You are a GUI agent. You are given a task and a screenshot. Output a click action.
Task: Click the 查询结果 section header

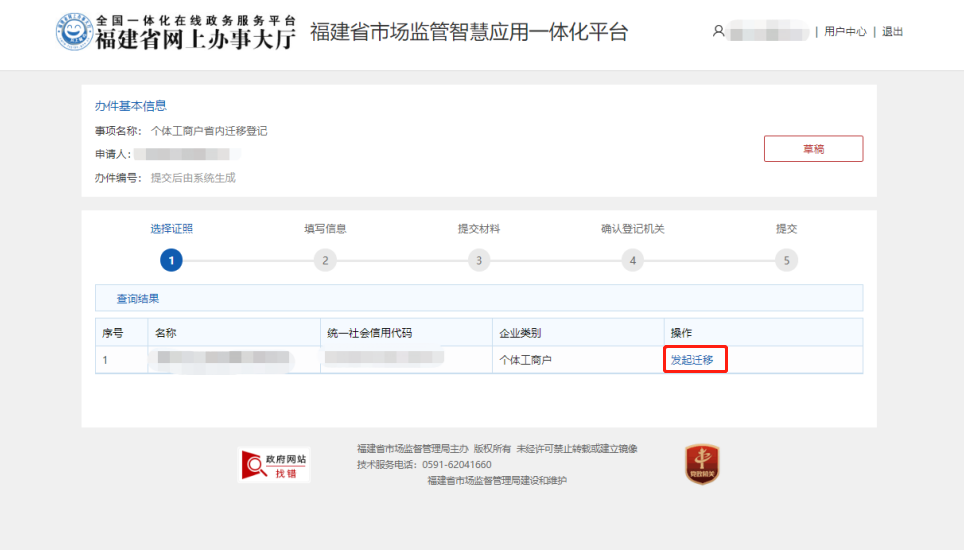point(138,298)
